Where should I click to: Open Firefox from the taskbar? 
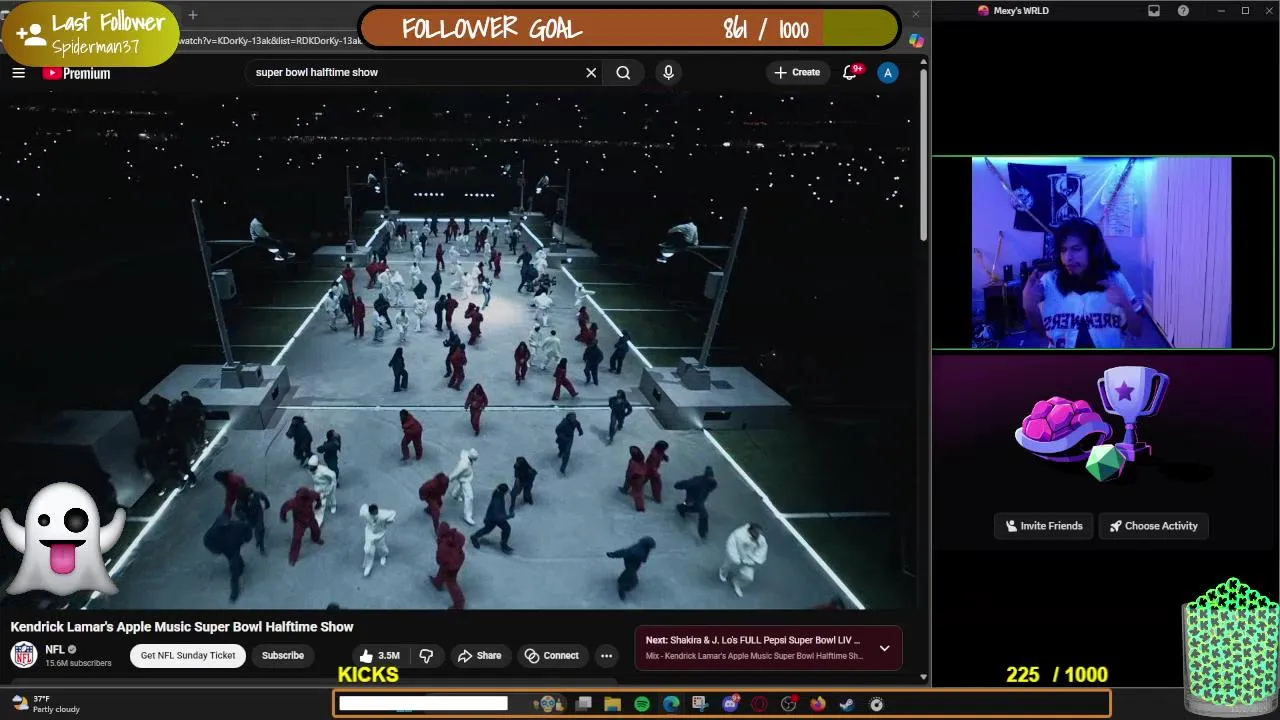818,704
